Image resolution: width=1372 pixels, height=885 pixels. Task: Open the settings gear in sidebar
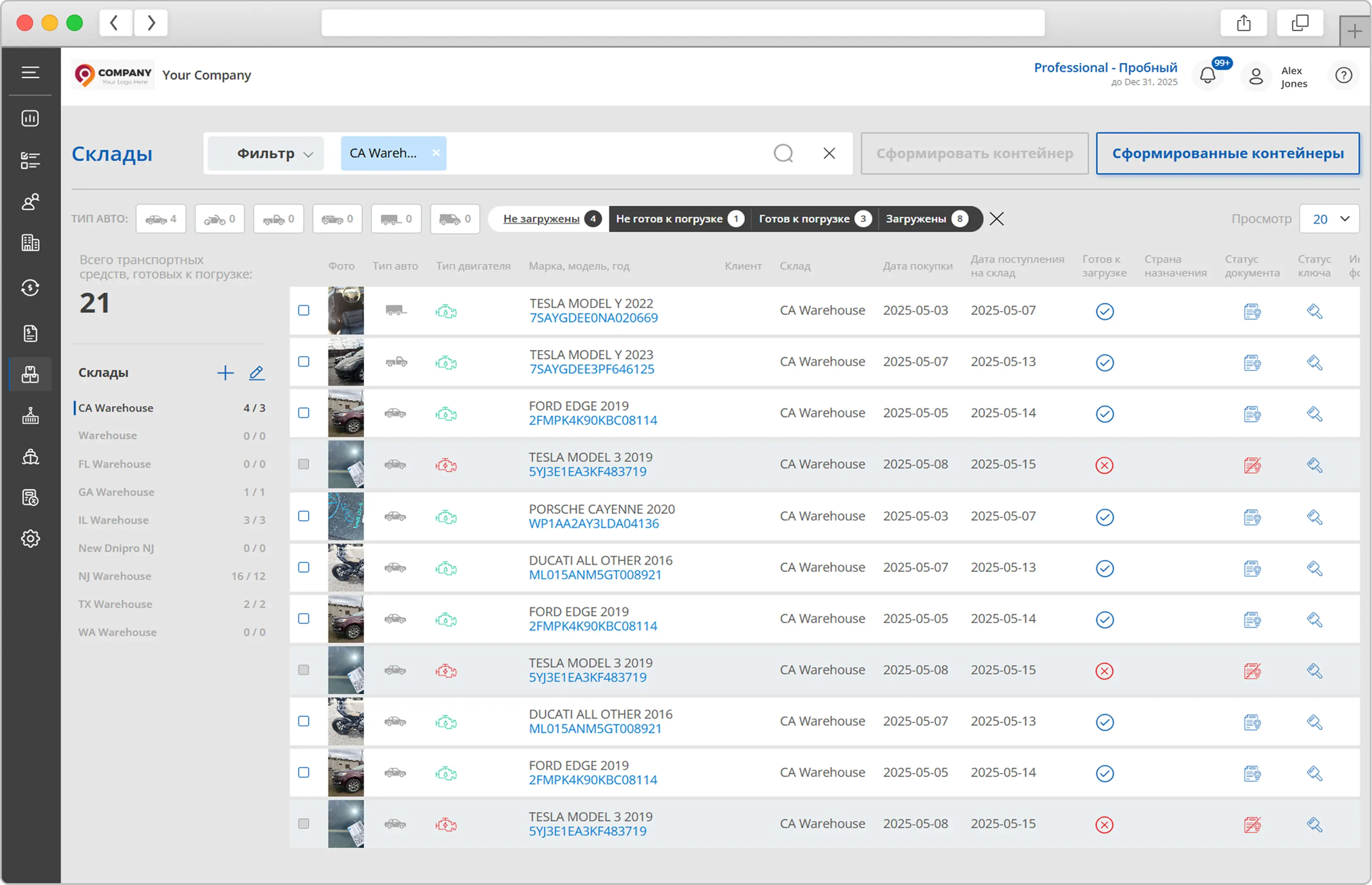pyautogui.click(x=31, y=538)
